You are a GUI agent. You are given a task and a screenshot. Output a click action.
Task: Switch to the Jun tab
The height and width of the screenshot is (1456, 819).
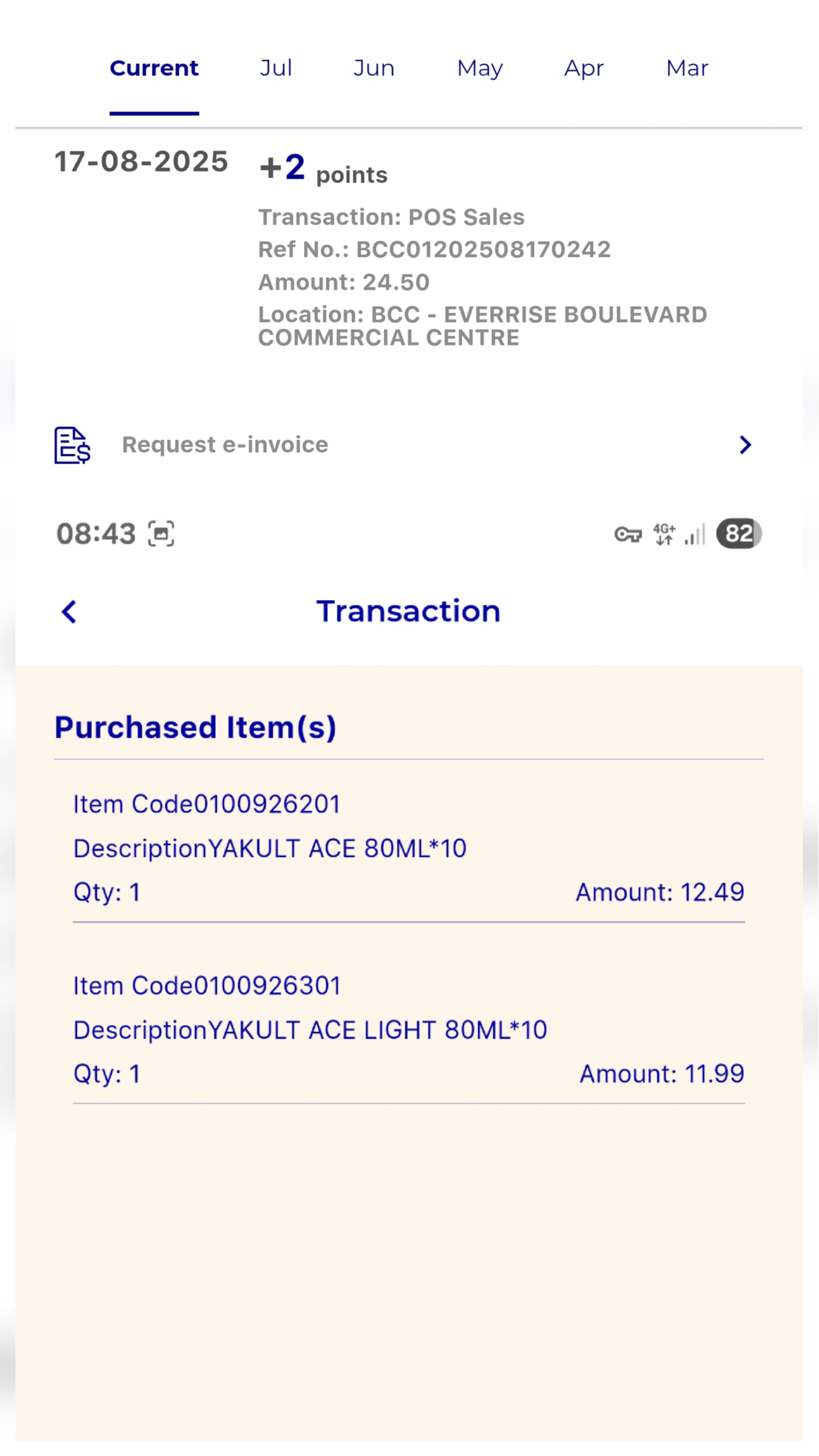(x=374, y=68)
